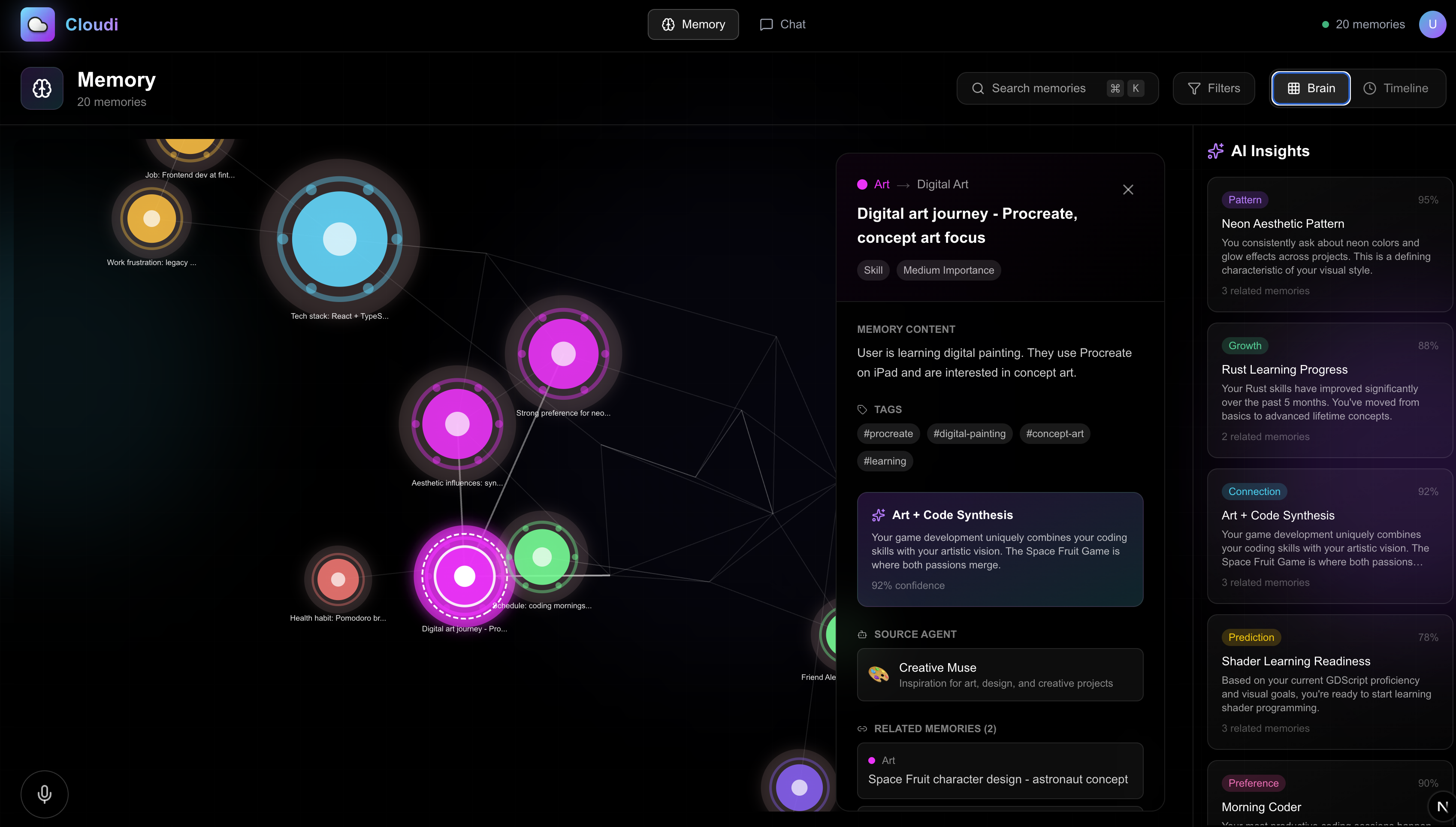Click the Creative Muse palette icon
1456x827 pixels.
878,674
